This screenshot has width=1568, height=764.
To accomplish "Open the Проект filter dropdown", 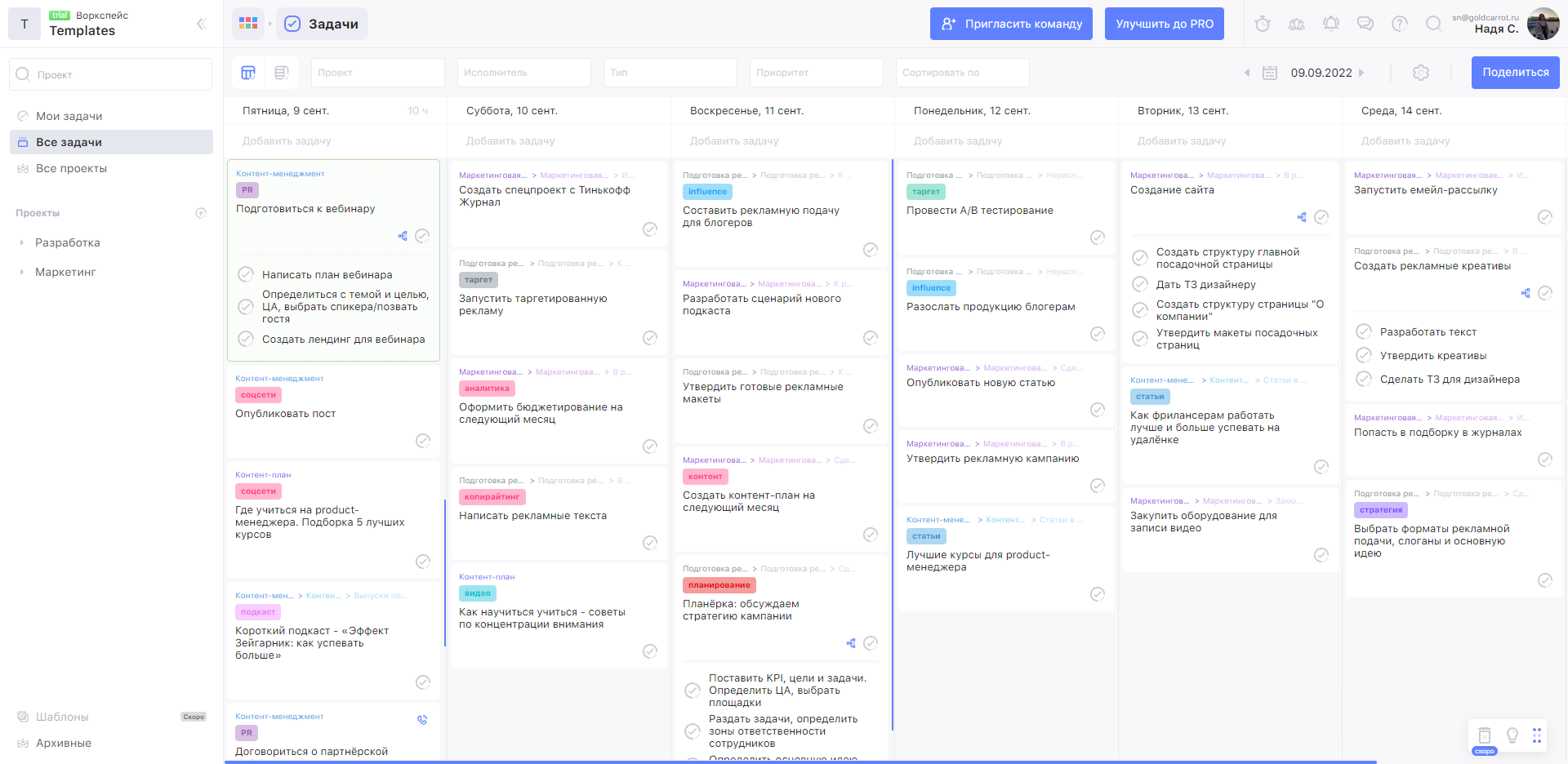I will [378, 73].
